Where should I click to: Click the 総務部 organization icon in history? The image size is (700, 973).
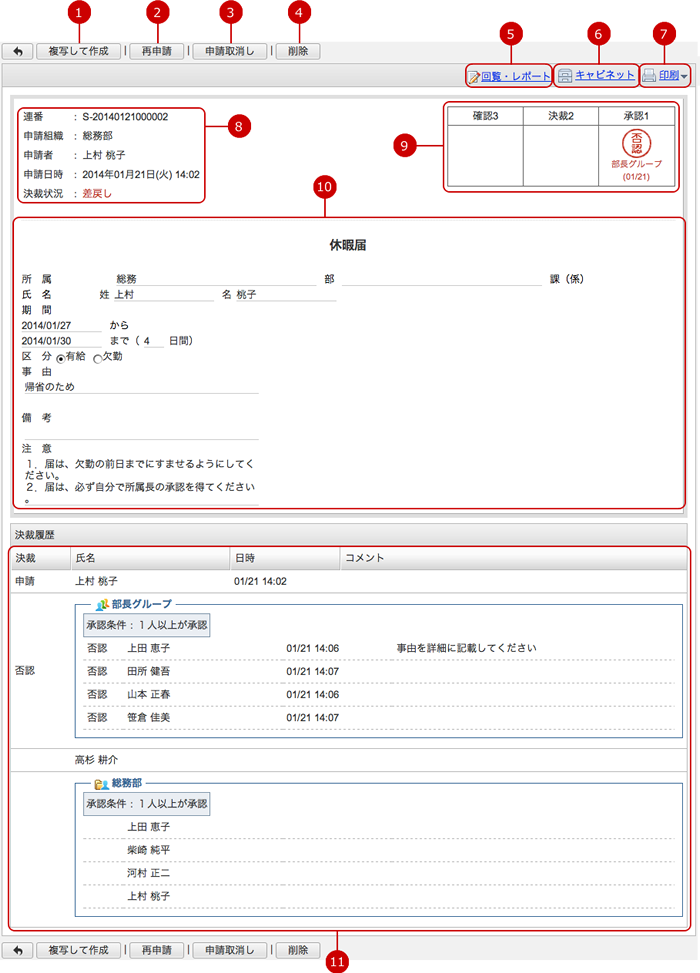102,783
